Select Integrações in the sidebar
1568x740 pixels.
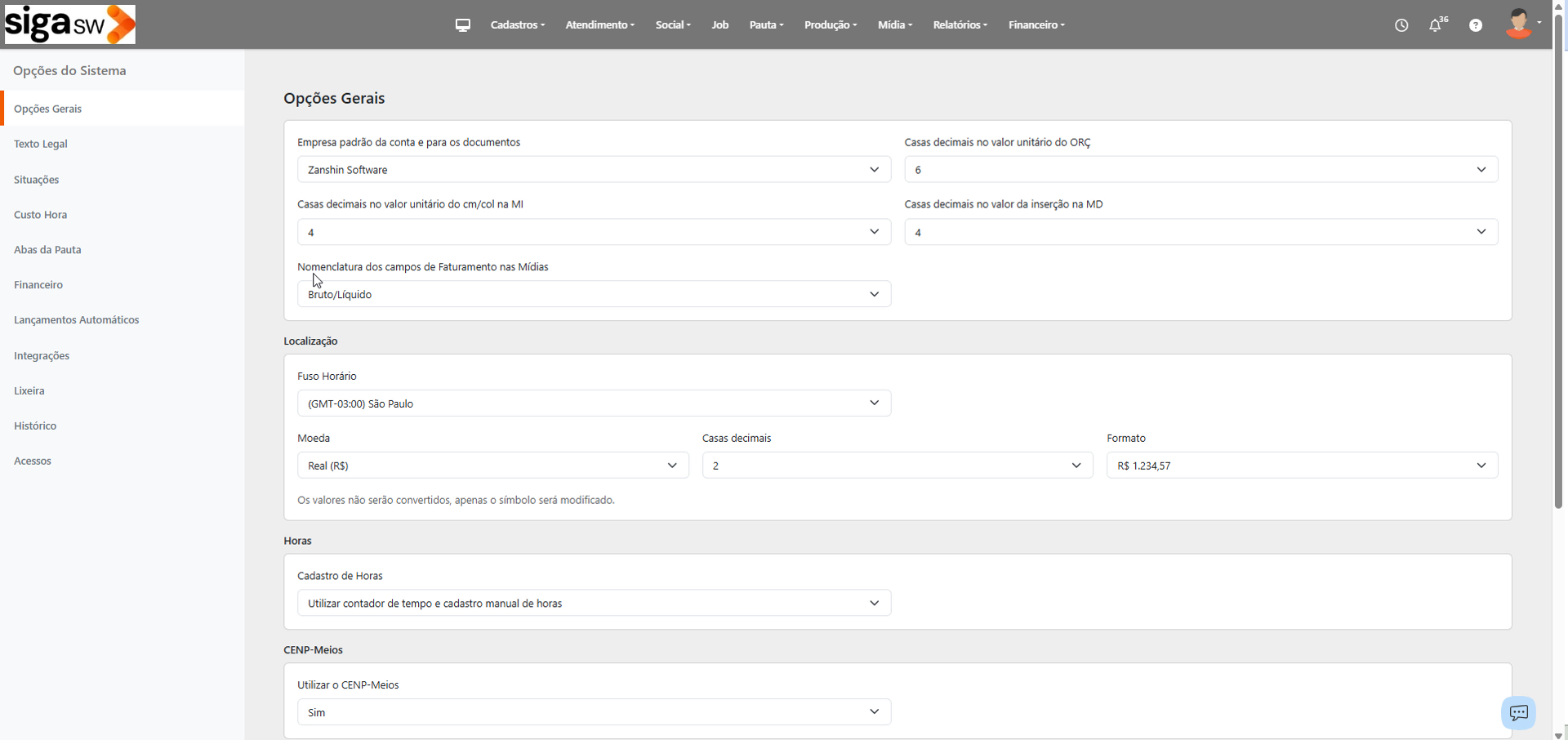click(x=42, y=356)
